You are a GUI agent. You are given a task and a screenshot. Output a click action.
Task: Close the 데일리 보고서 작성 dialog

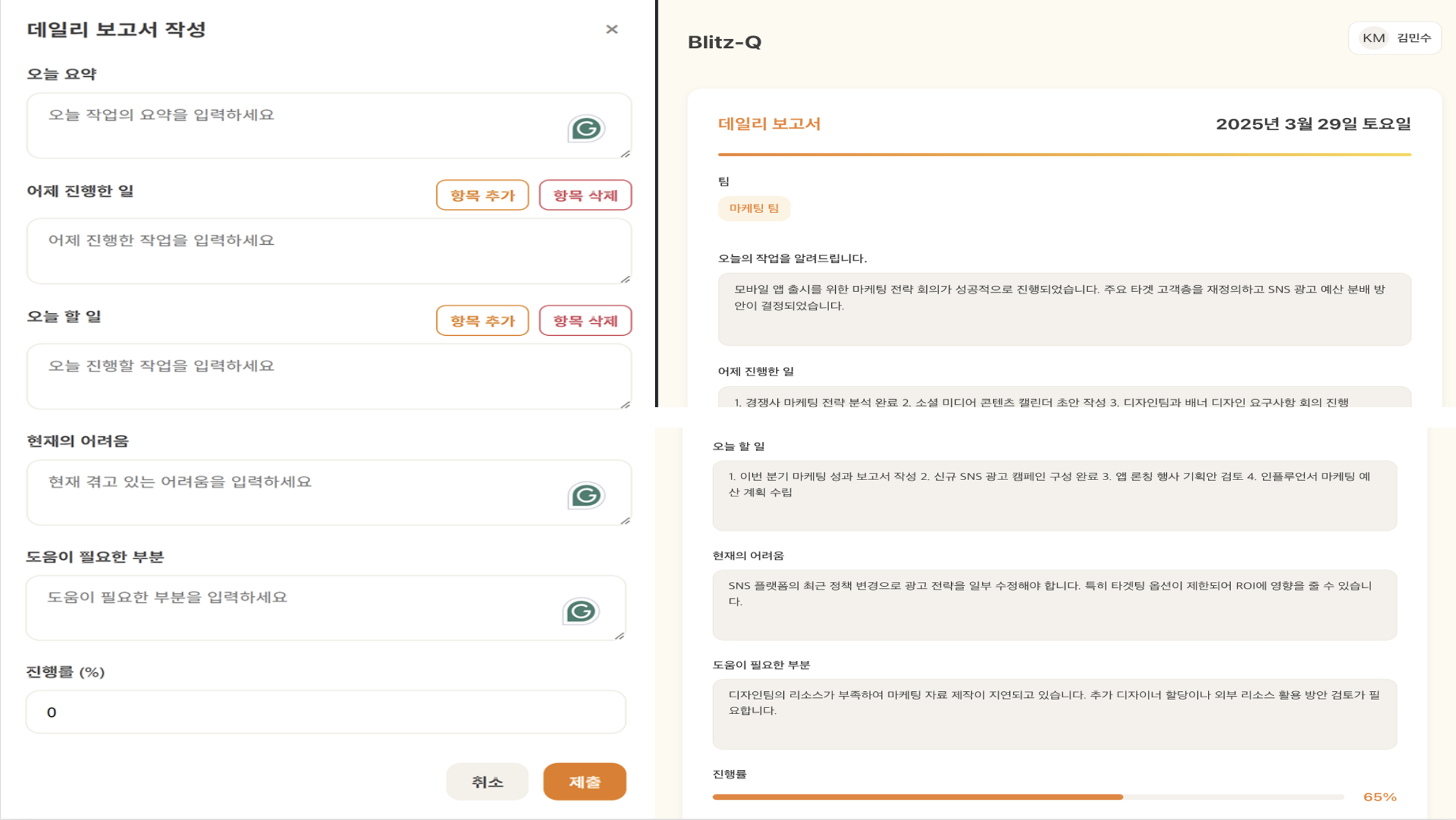pyautogui.click(x=611, y=29)
